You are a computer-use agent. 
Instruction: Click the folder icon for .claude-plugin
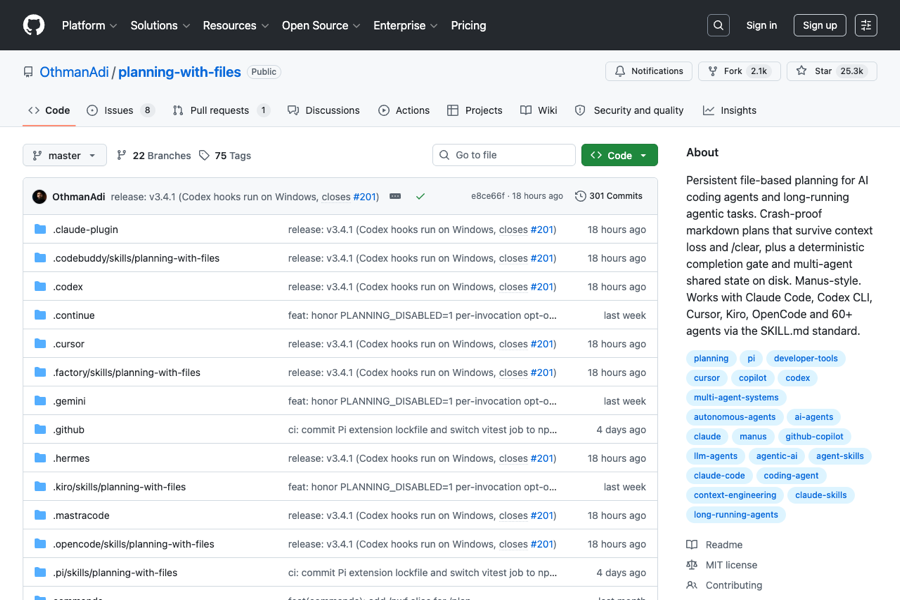coord(40,229)
